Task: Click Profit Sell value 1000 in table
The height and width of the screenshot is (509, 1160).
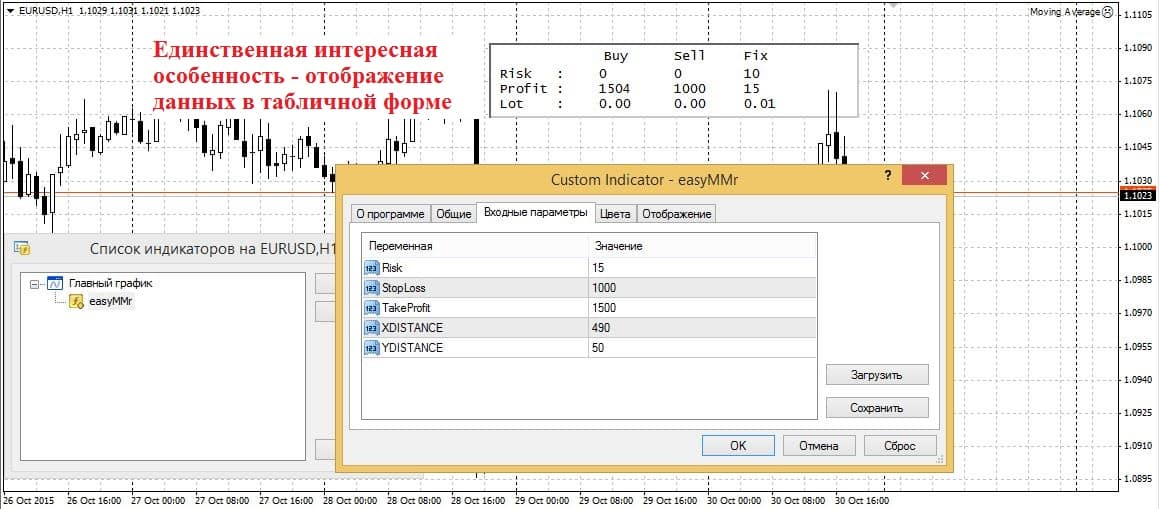Action: click(x=689, y=89)
